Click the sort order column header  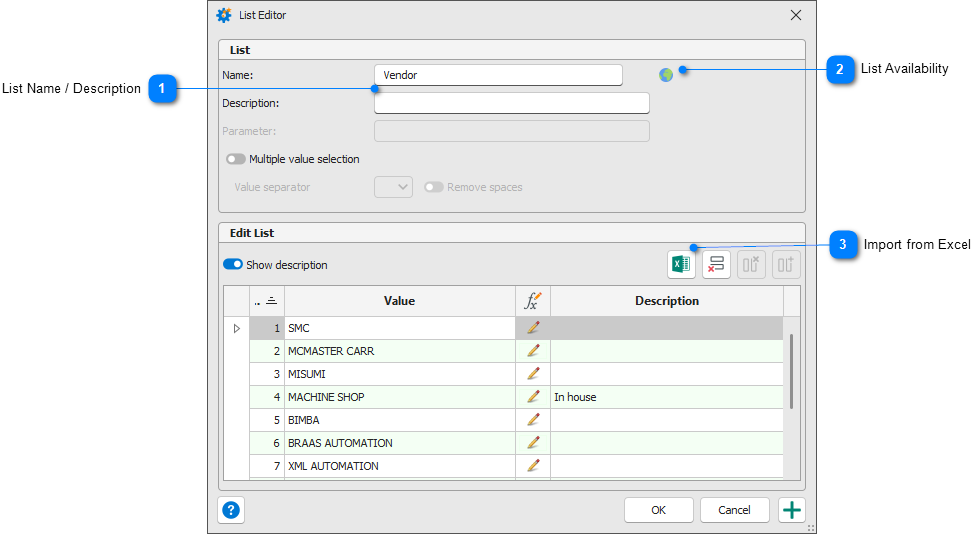coord(267,301)
